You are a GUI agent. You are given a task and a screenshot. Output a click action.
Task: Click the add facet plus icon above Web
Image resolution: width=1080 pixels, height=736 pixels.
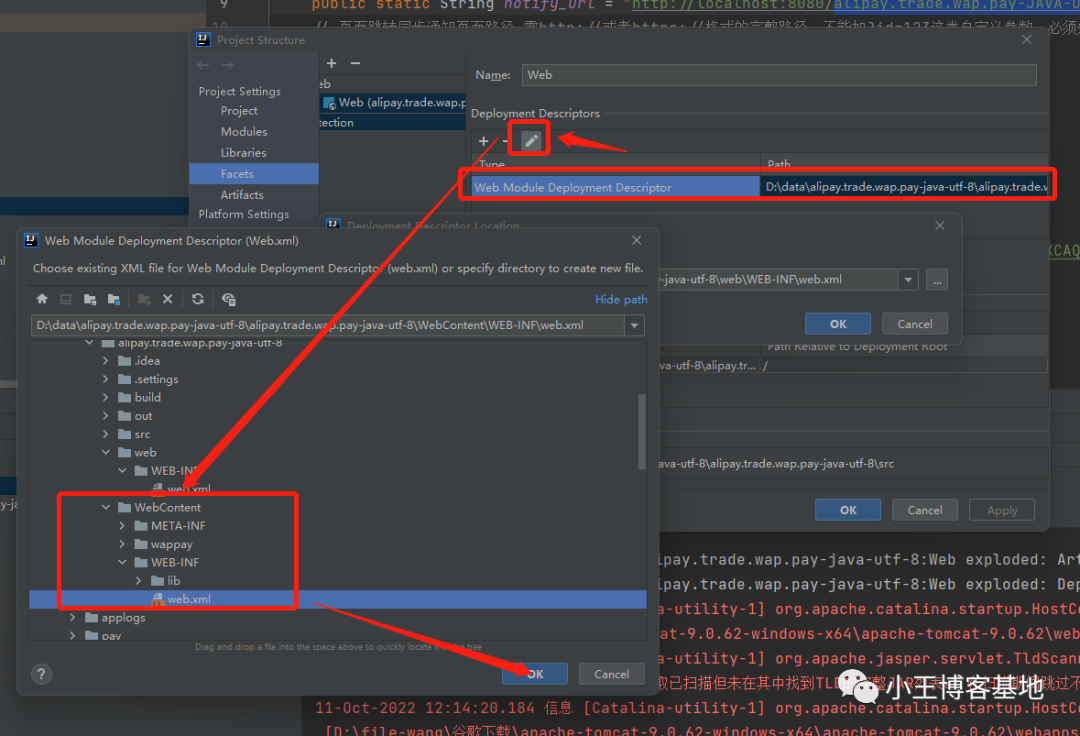(332, 63)
